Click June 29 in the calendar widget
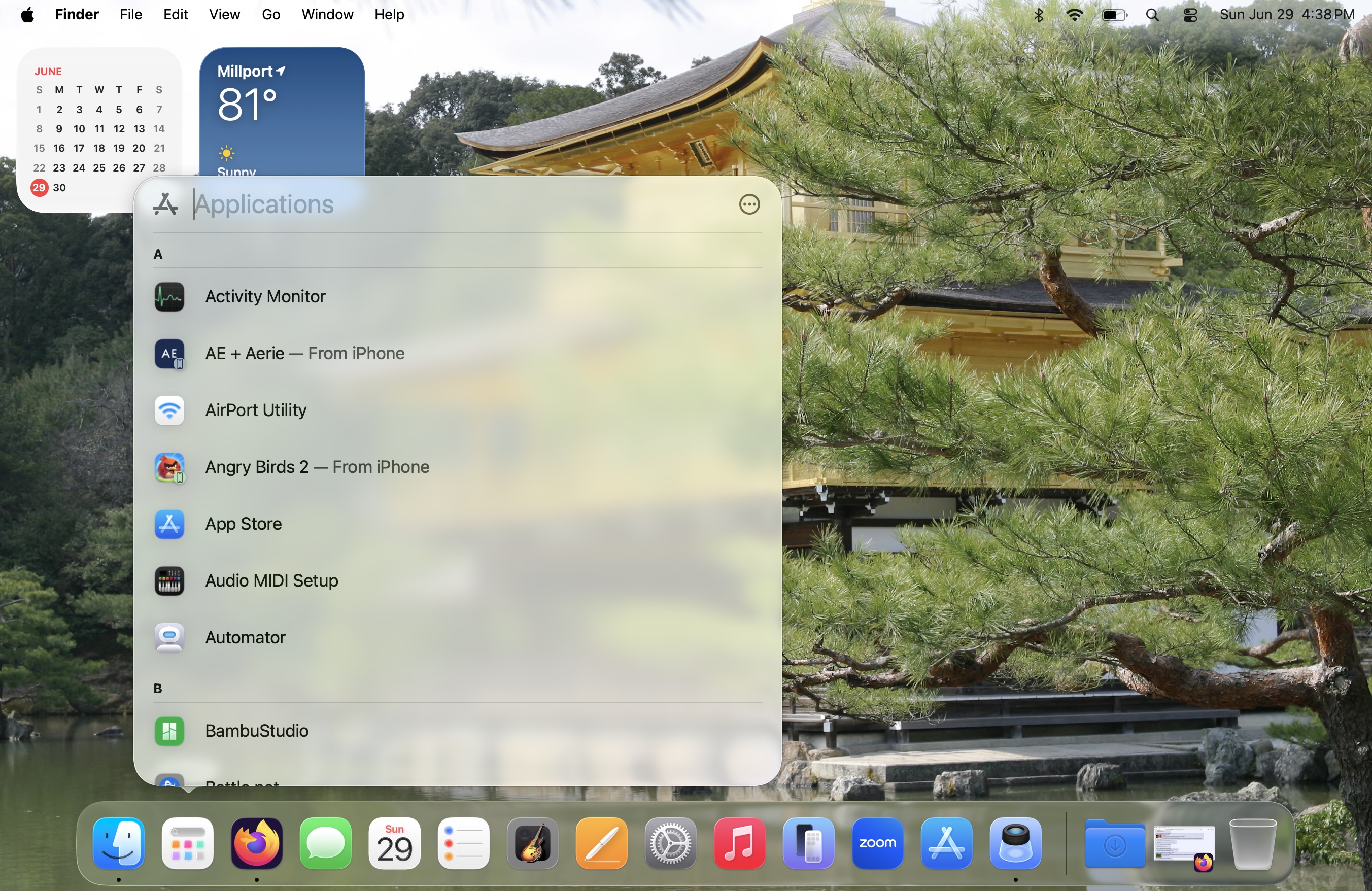 click(x=39, y=187)
